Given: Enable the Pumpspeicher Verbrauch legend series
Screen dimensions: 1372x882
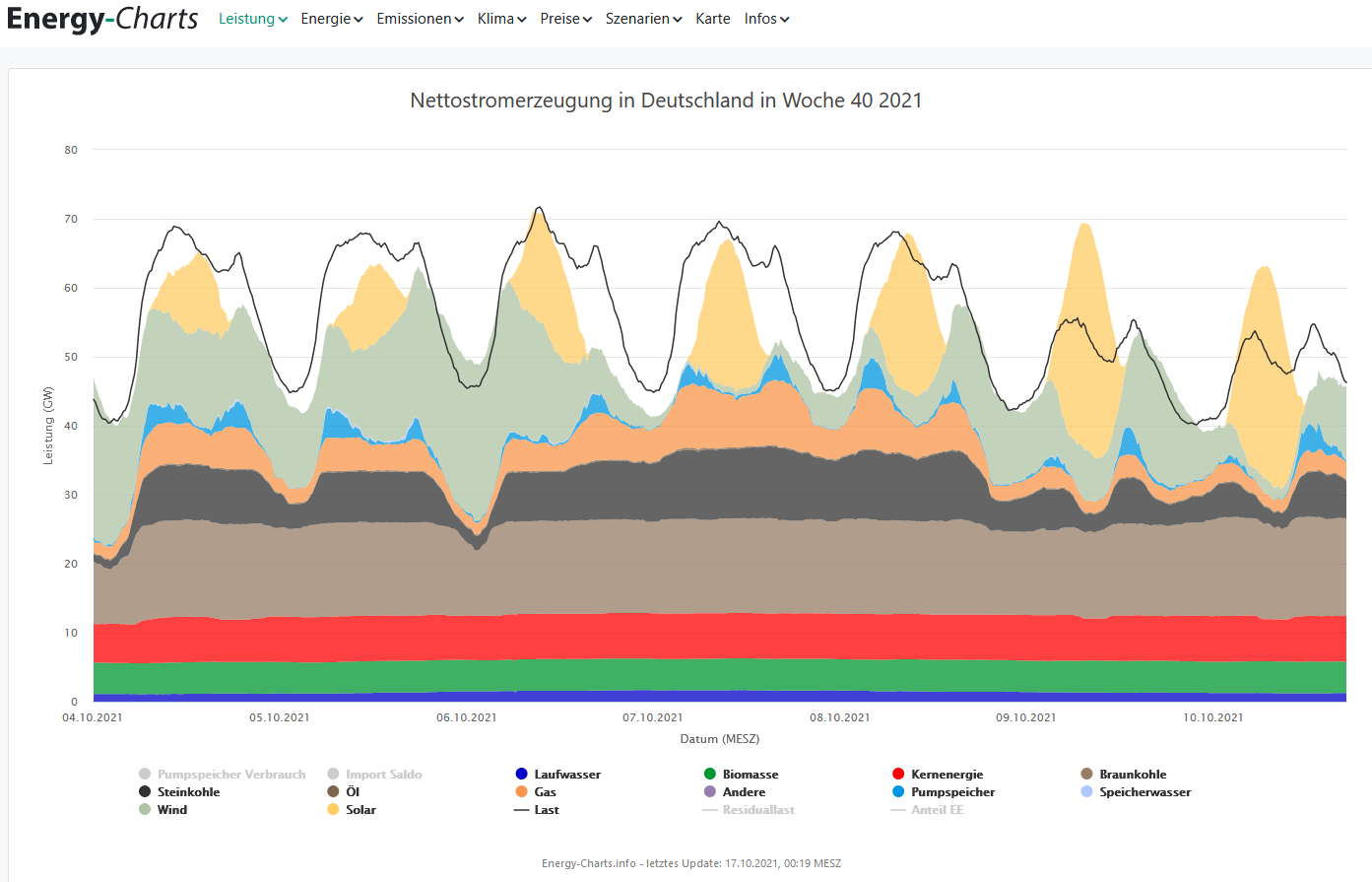Looking at the screenshot, I should [223, 775].
